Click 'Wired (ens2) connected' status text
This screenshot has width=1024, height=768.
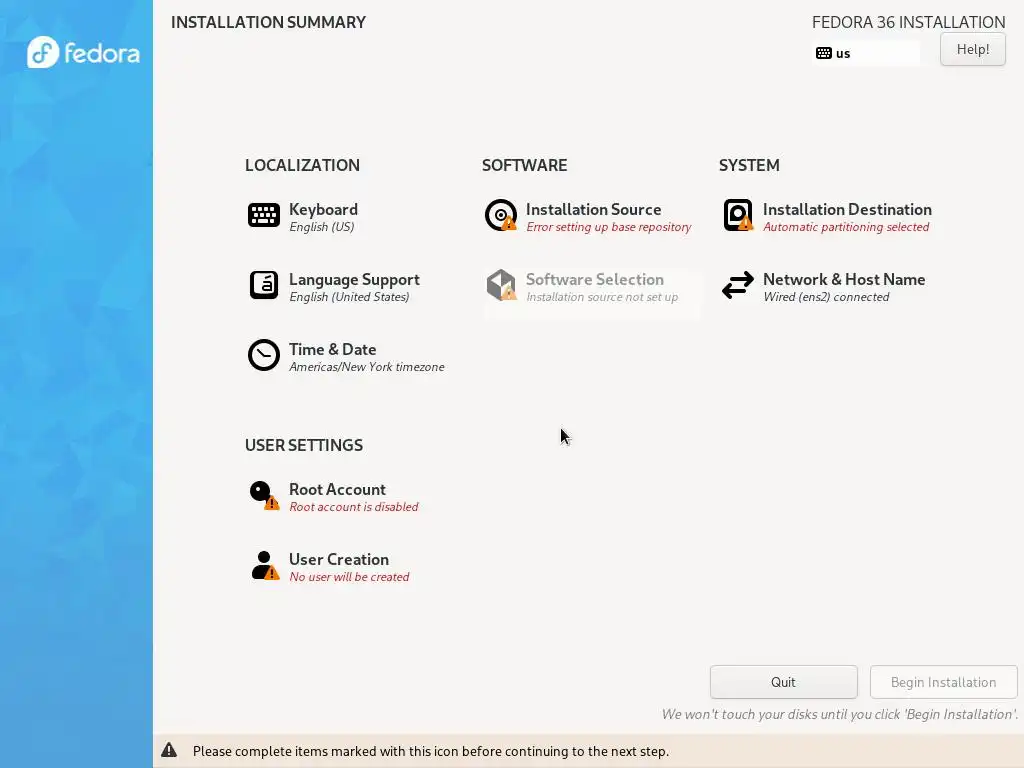pyautogui.click(x=826, y=297)
